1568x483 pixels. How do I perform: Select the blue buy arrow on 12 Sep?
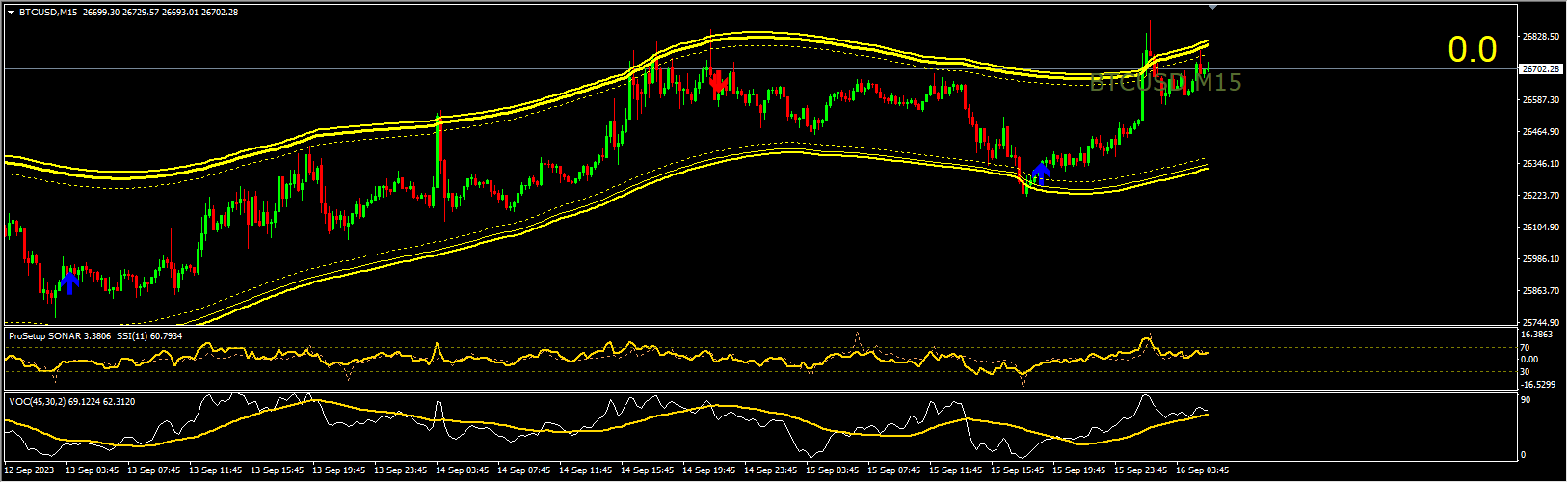pyautogui.click(x=69, y=282)
